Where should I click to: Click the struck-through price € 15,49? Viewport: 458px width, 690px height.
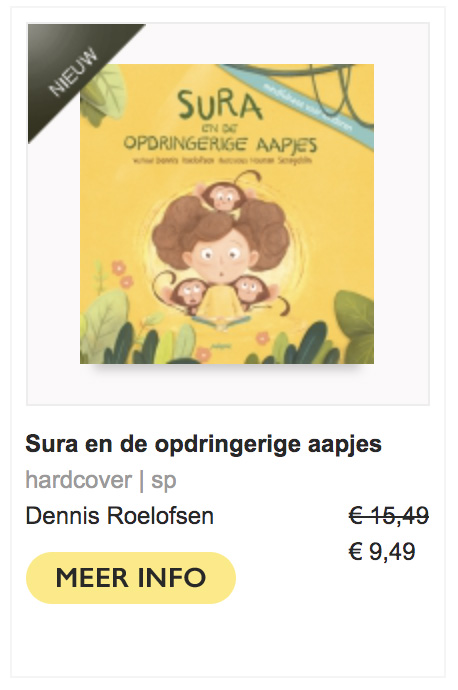(388, 515)
